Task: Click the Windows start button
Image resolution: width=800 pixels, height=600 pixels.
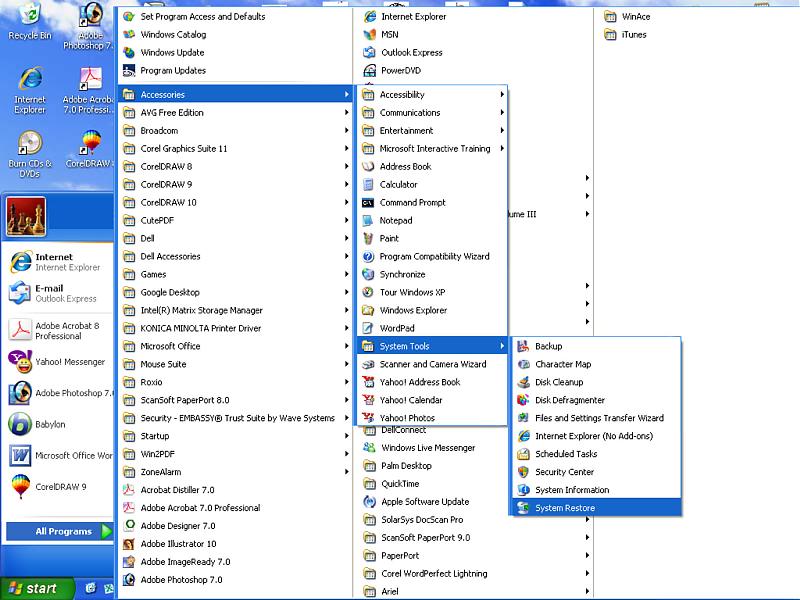Action: [x=36, y=588]
